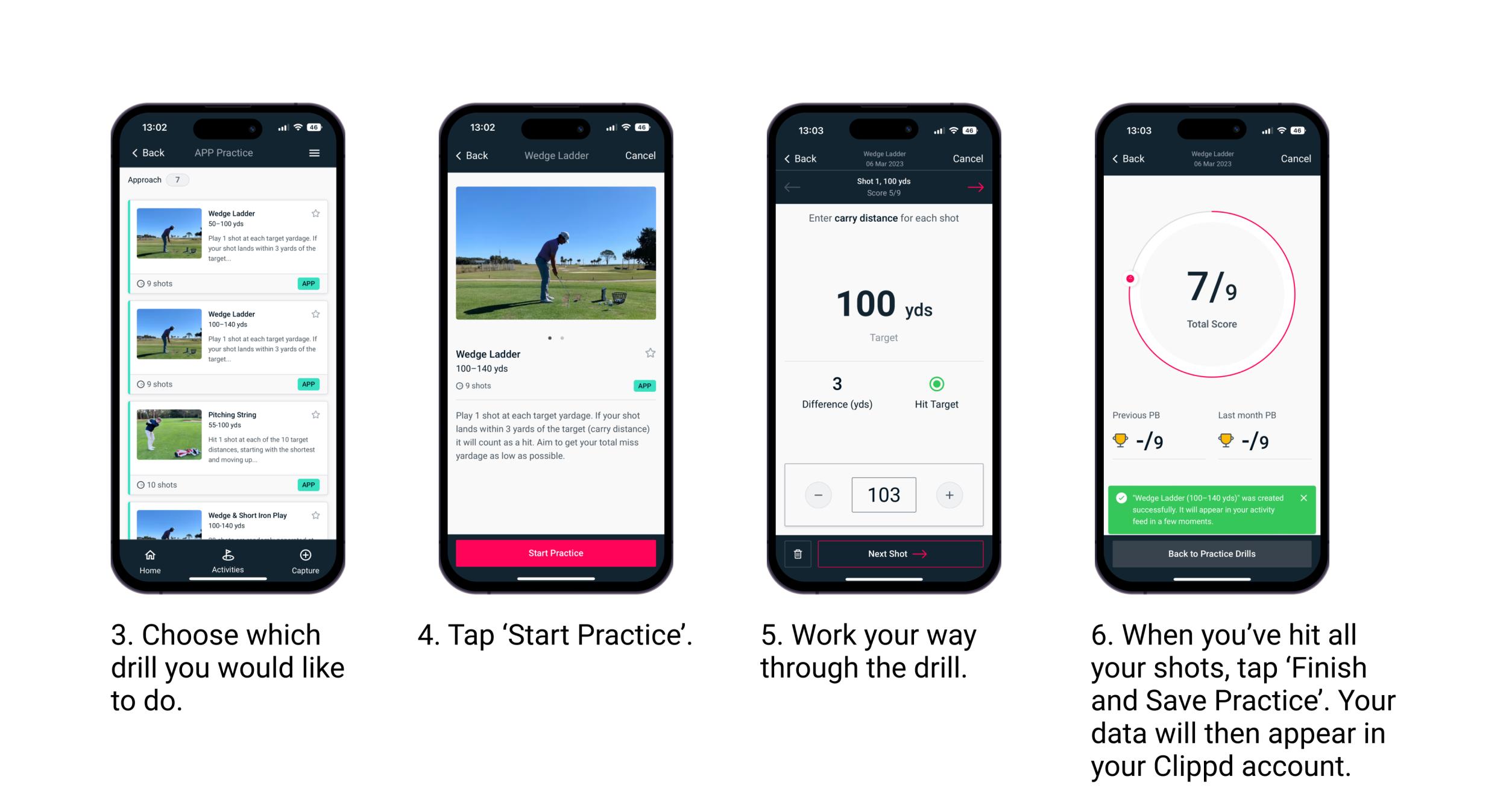Tap the 'Start Practice' button
1509x812 pixels.
557,552
